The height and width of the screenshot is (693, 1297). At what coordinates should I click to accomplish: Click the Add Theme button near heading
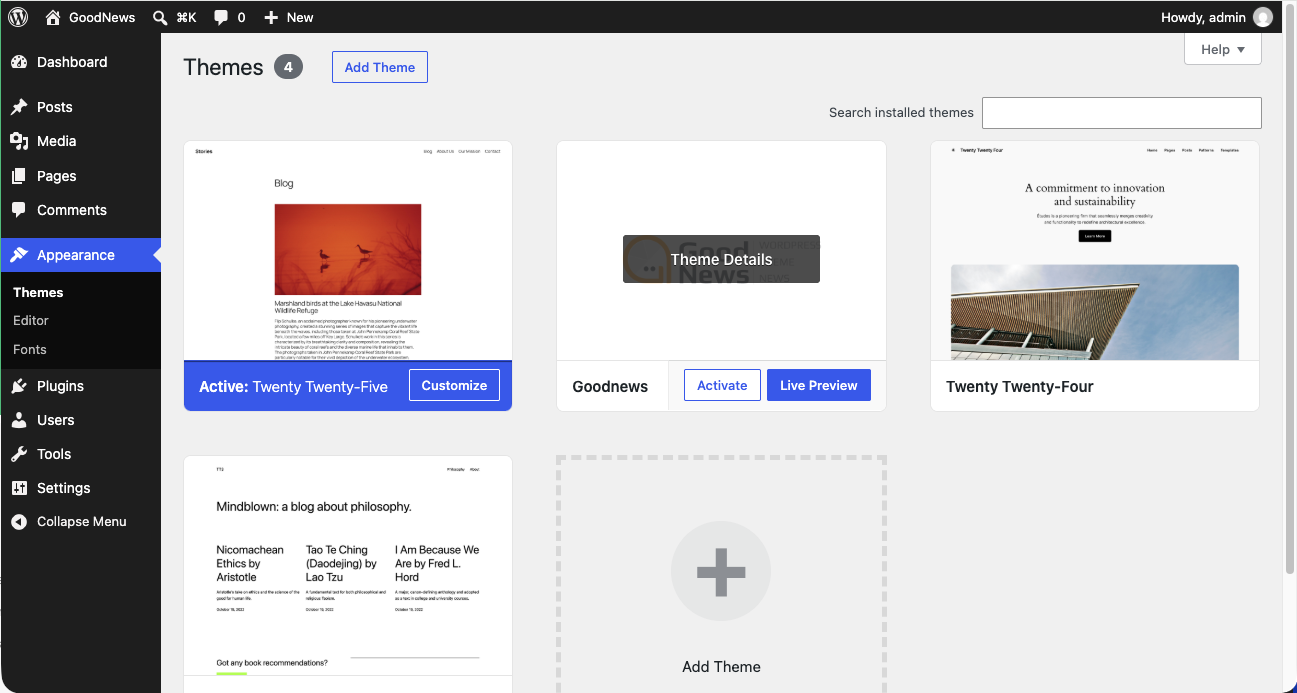tap(380, 67)
